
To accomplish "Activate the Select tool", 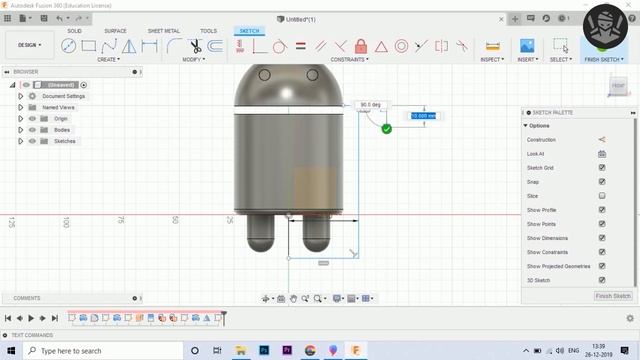I will pos(560,46).
